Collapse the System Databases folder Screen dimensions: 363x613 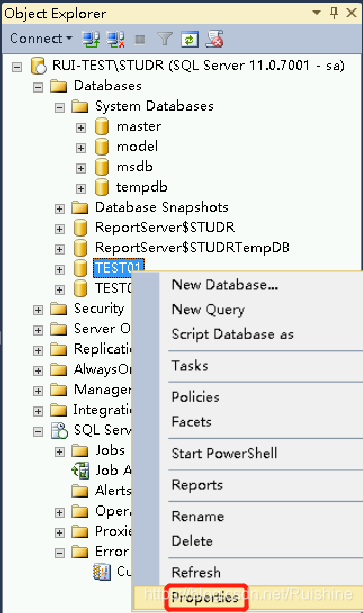pos(60,108)
